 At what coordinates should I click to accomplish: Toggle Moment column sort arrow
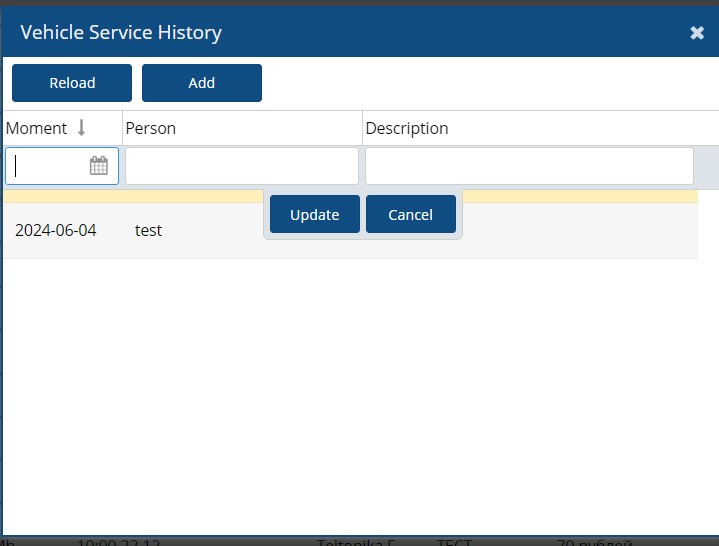pyautogui.click(x=82, y=128)
